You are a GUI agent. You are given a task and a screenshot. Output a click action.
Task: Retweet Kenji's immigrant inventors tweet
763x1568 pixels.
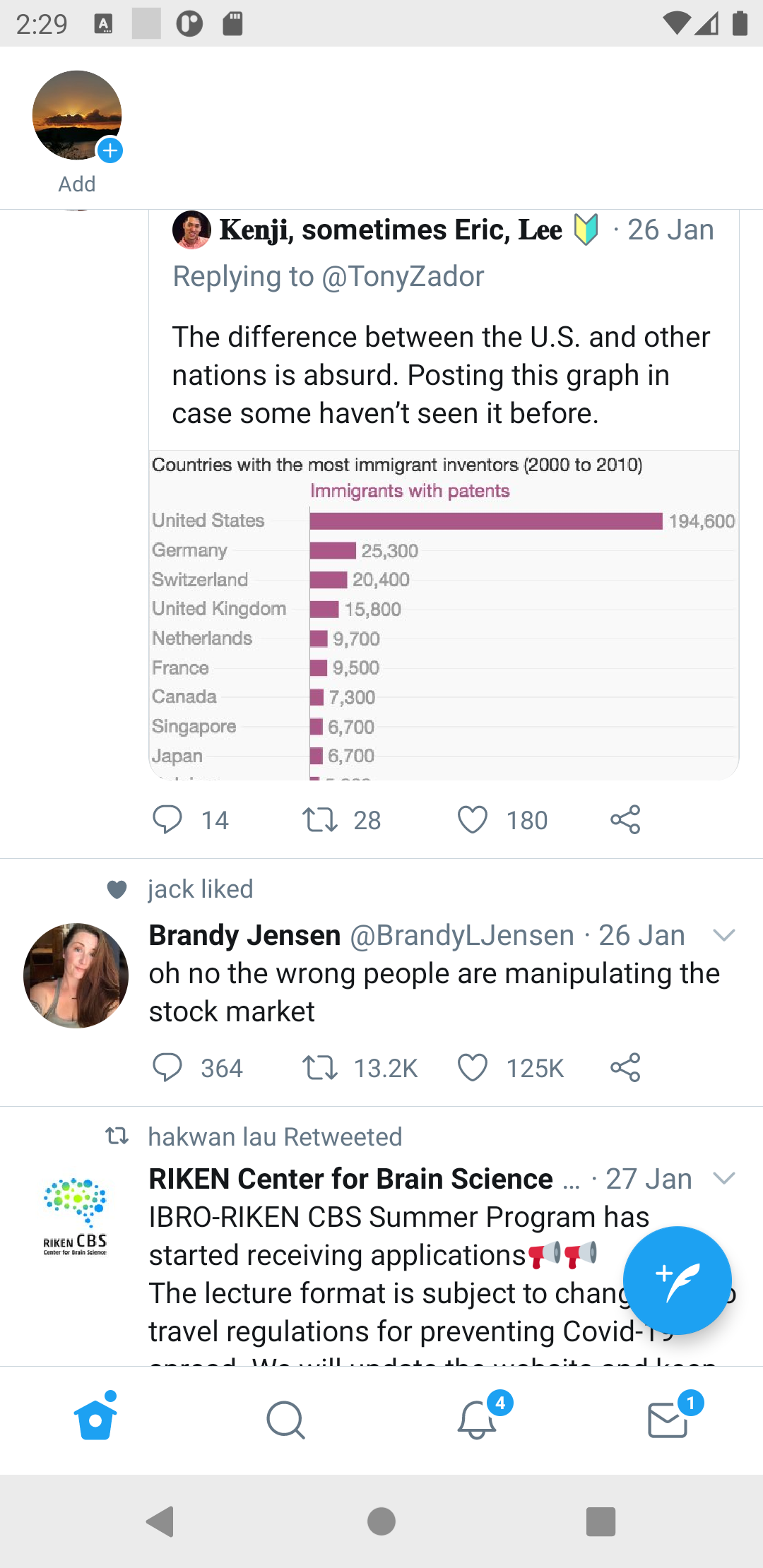[320, 820]
